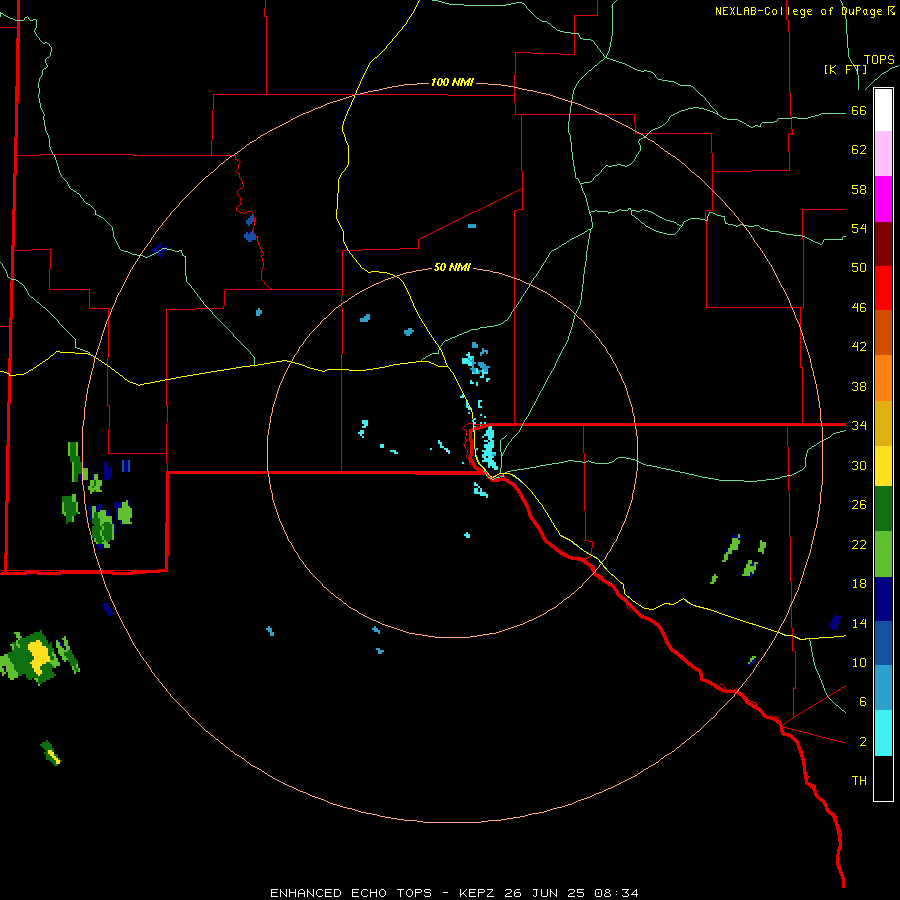This screenshot has width=900, height=900.
Task: Click the legend value 46
Action: 859,308
